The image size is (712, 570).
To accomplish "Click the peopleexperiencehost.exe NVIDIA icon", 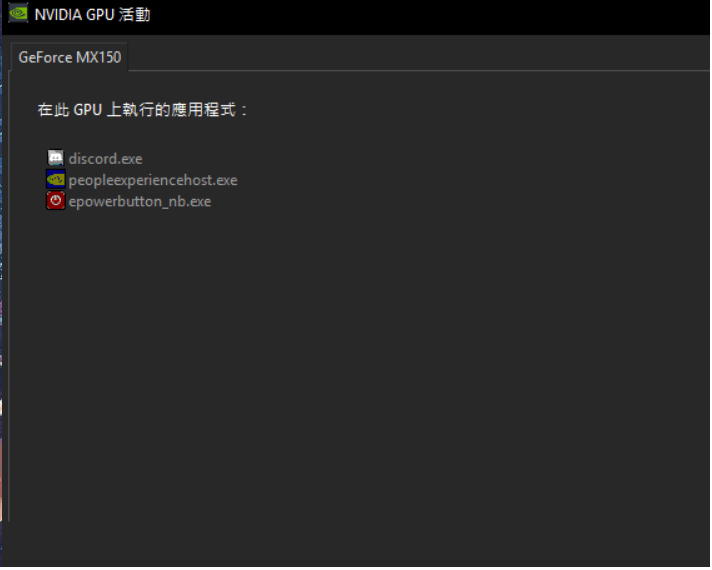I will point(56,180).
